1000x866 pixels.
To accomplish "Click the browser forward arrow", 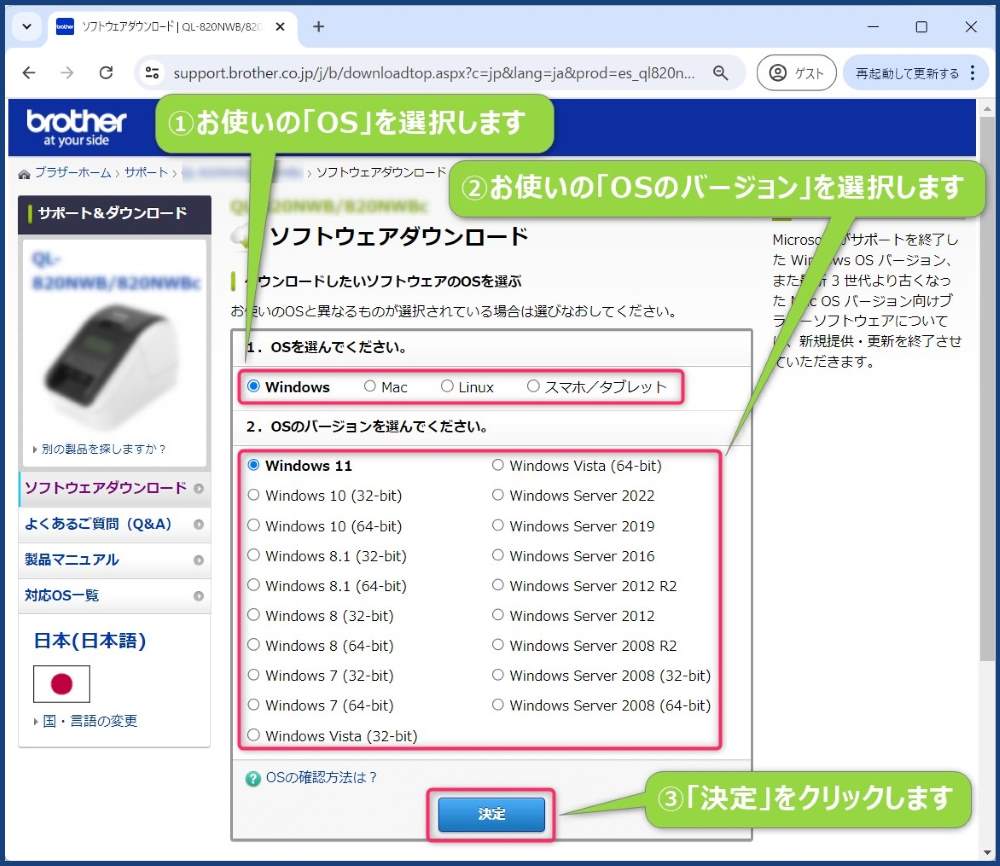I will click(x=67, y=73).
